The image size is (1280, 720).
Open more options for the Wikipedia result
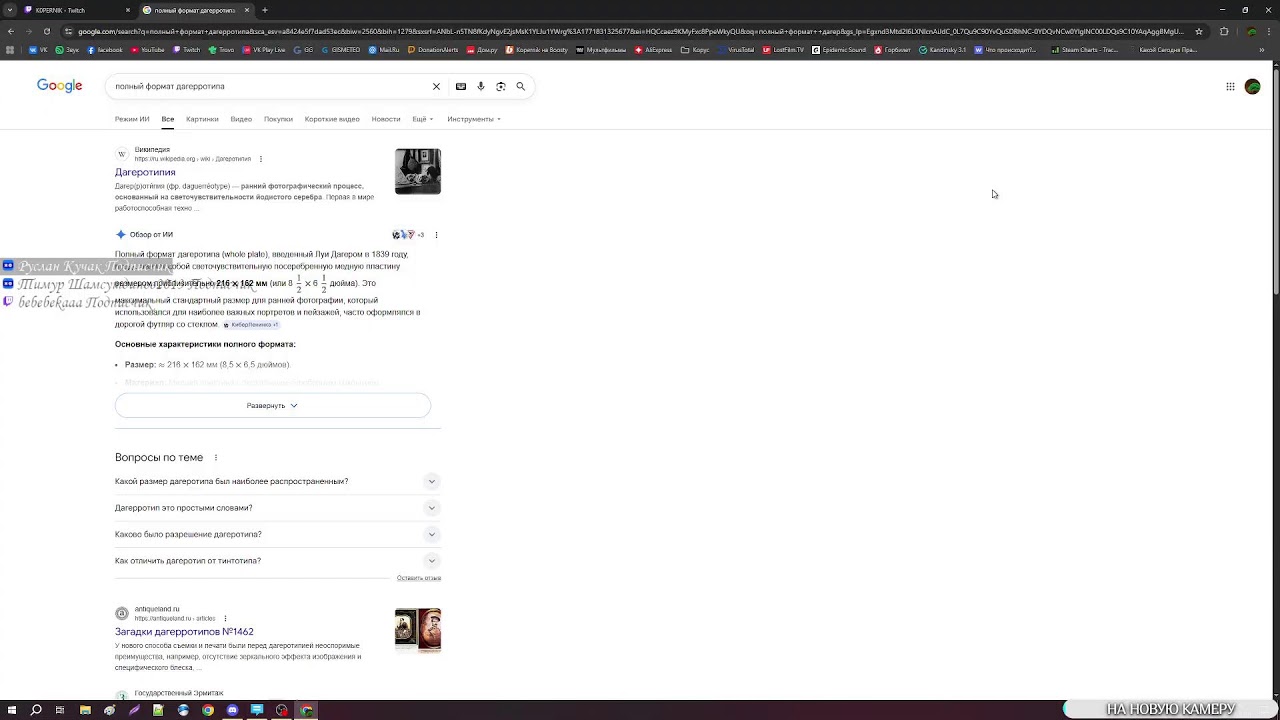(261, 159)
